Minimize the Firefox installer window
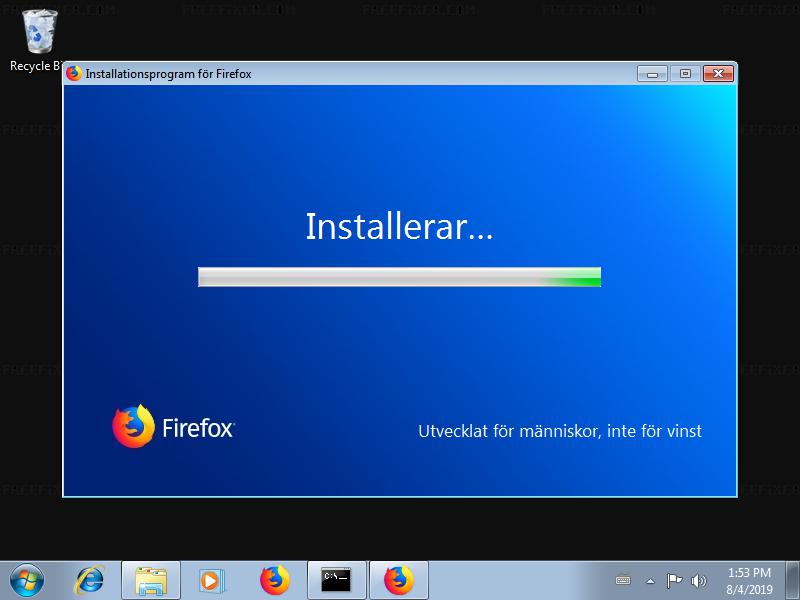This screenshot has height=600, width=800. [652, 74]
